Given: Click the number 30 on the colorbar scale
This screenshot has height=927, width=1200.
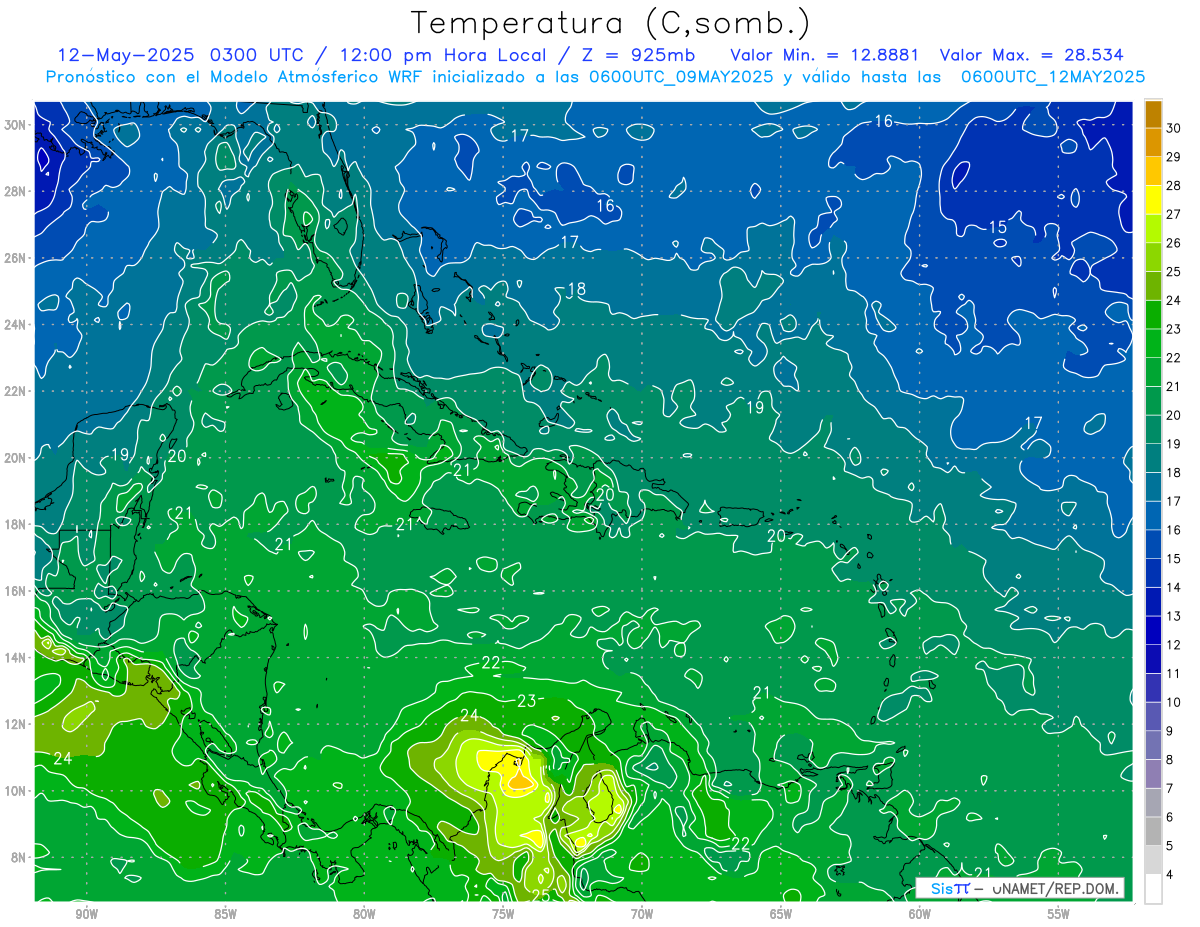Looking at the screenshot, I should 1173,128.
